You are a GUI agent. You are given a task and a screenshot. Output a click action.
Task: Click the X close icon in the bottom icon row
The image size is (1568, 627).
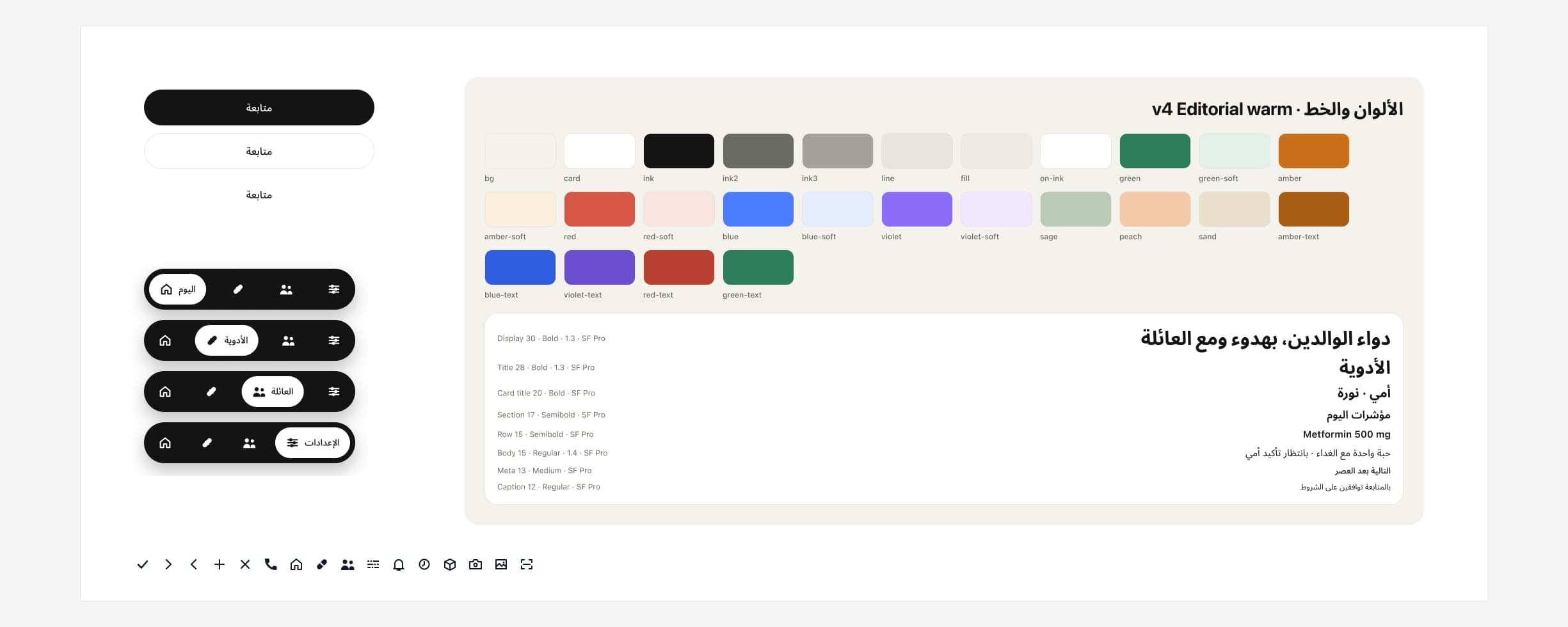pos(245,564)
